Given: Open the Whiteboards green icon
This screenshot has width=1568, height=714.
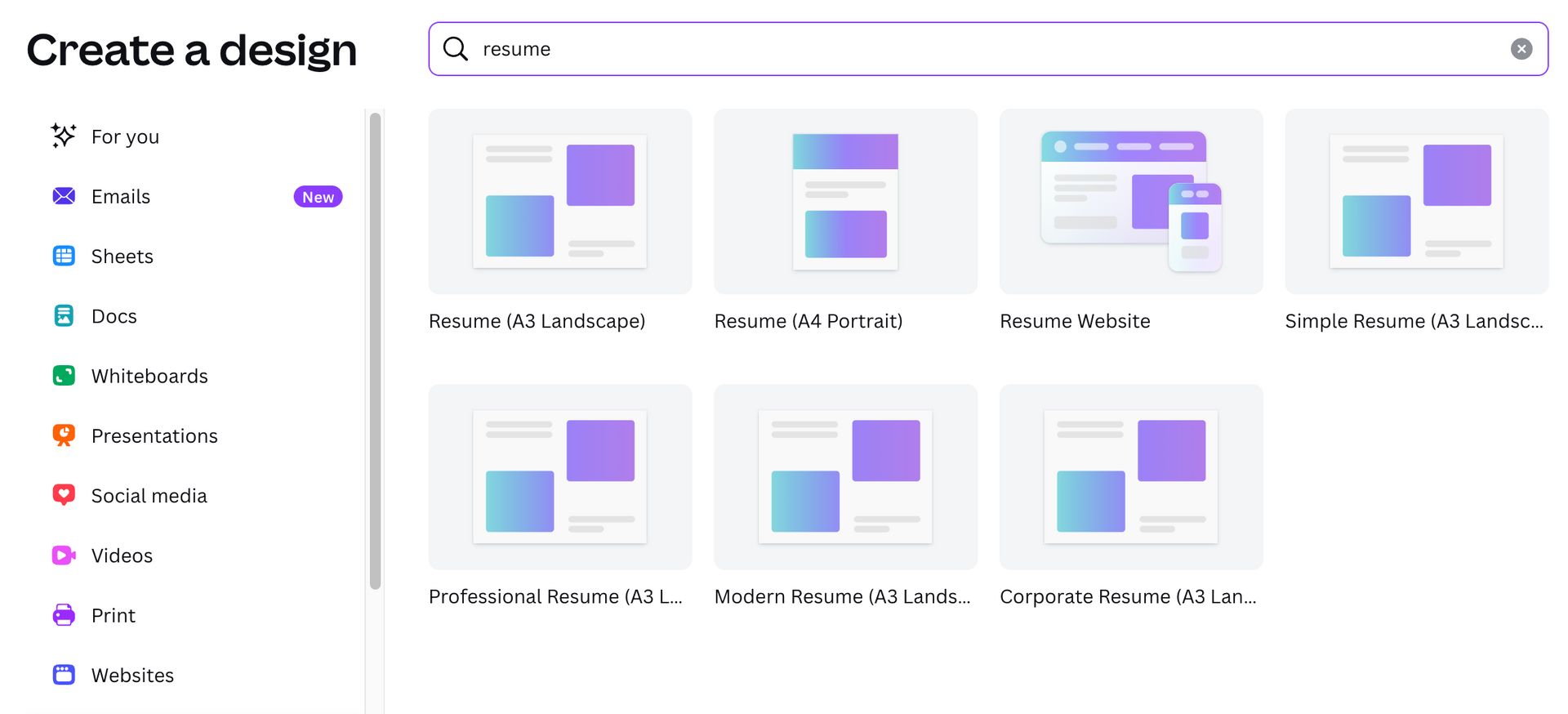Looking at the screenshot, I should point(64,375).
